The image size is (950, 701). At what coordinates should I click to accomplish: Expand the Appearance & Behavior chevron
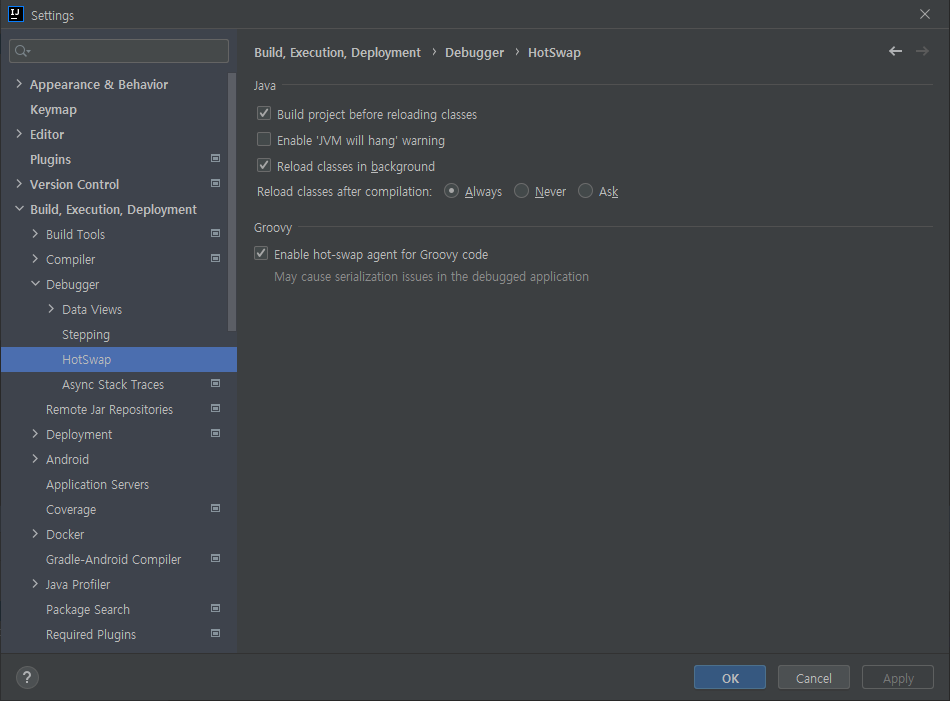19,84
